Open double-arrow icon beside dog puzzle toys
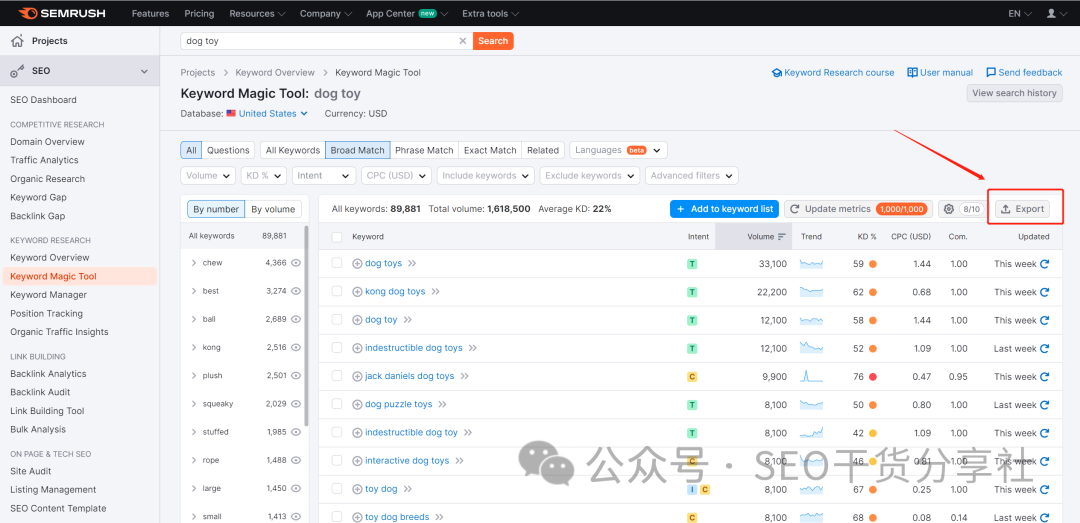The image size is (1080, 523). point(442,404)
